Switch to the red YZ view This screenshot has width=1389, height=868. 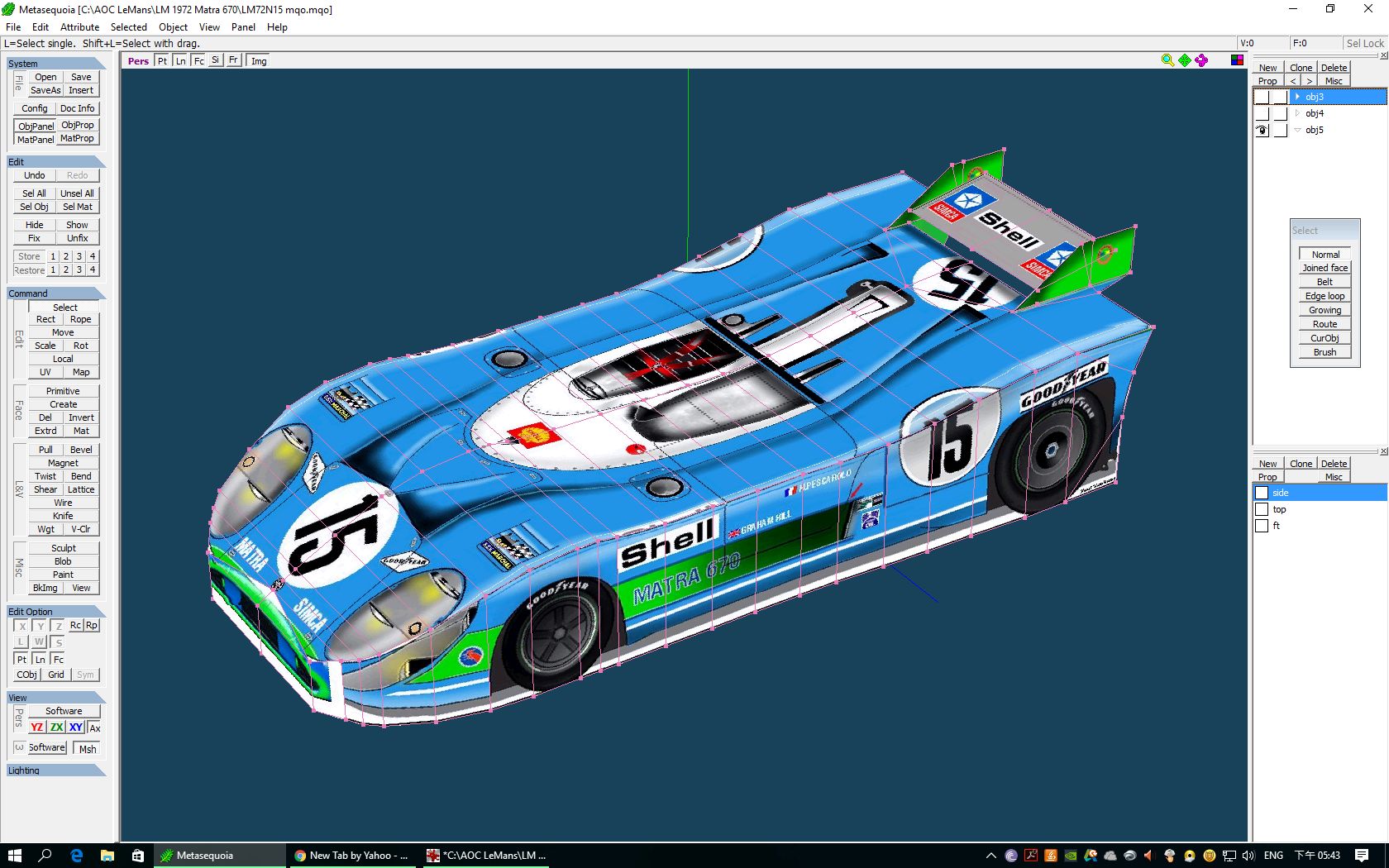[36, 727]
